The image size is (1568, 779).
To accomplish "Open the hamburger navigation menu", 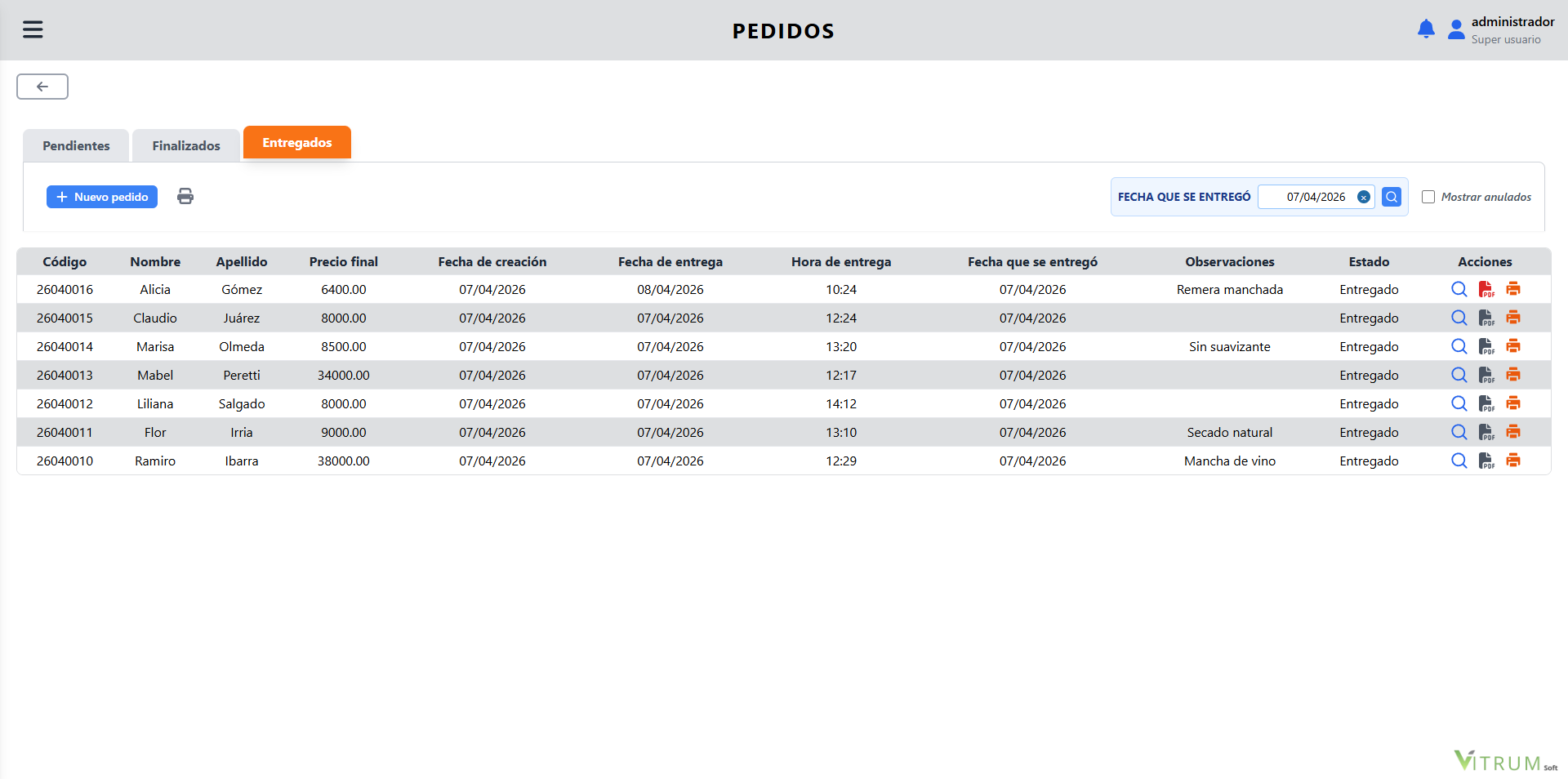I will [x=33, y=29].
